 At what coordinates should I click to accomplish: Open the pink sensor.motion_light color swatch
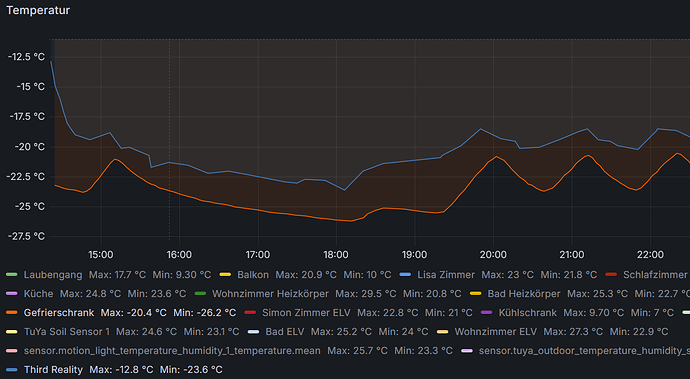[12, 350]
